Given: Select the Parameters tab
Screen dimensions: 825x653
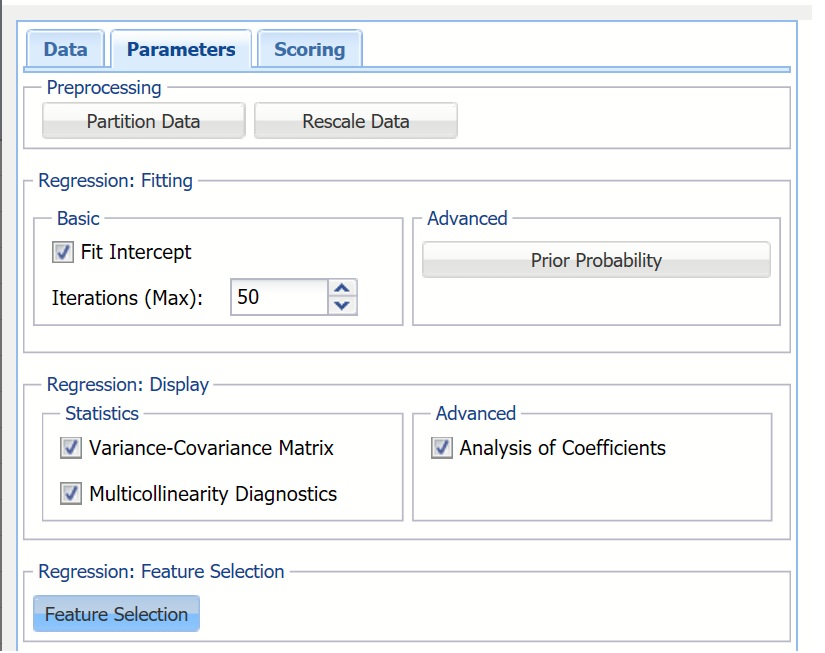Looking at the screenshot, I should click(x=181, y=49).
